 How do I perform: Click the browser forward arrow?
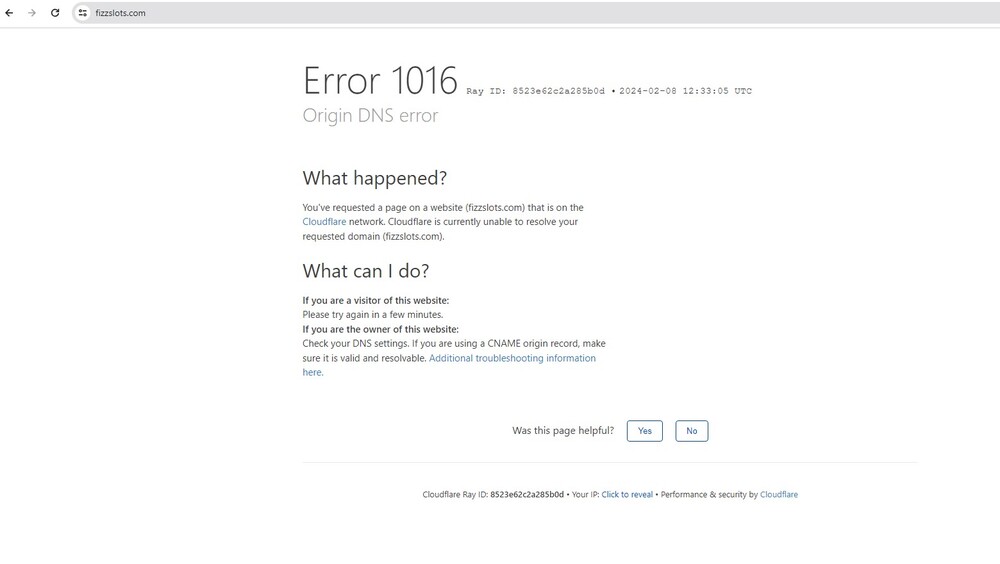(x=32, y=13)
